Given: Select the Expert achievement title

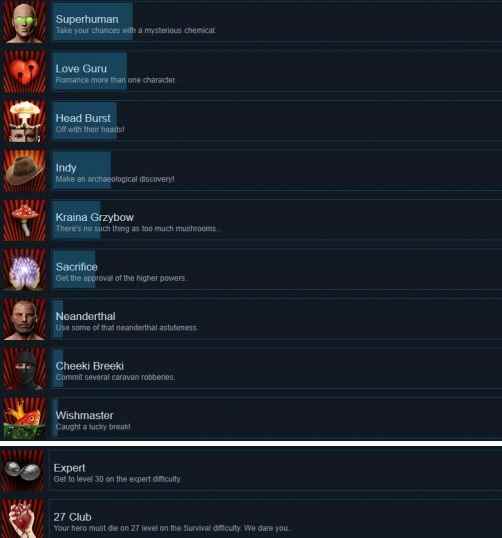Looking at the screenshot, I should [x=69, y=468].
